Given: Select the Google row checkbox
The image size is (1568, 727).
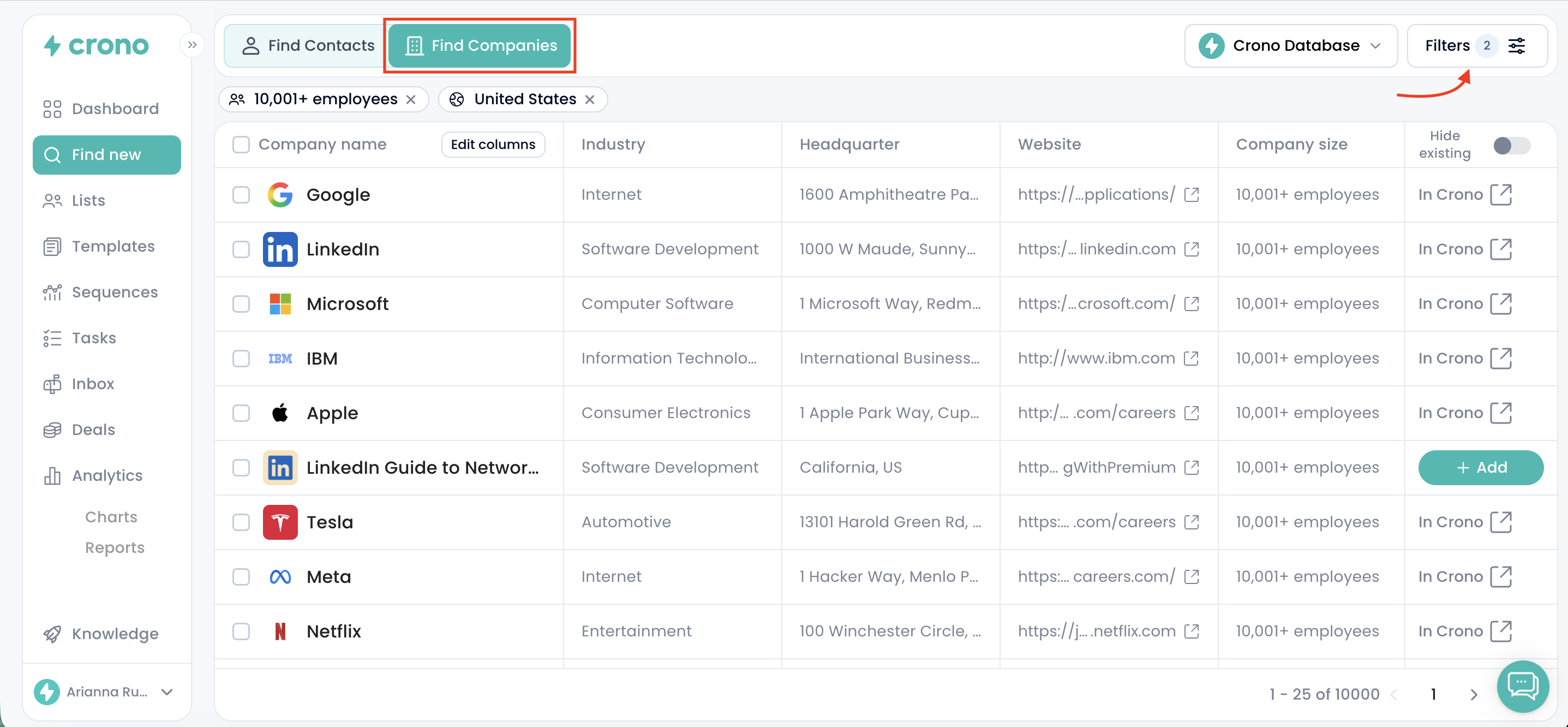Looking at the screenshot, I should click(241, 195).
